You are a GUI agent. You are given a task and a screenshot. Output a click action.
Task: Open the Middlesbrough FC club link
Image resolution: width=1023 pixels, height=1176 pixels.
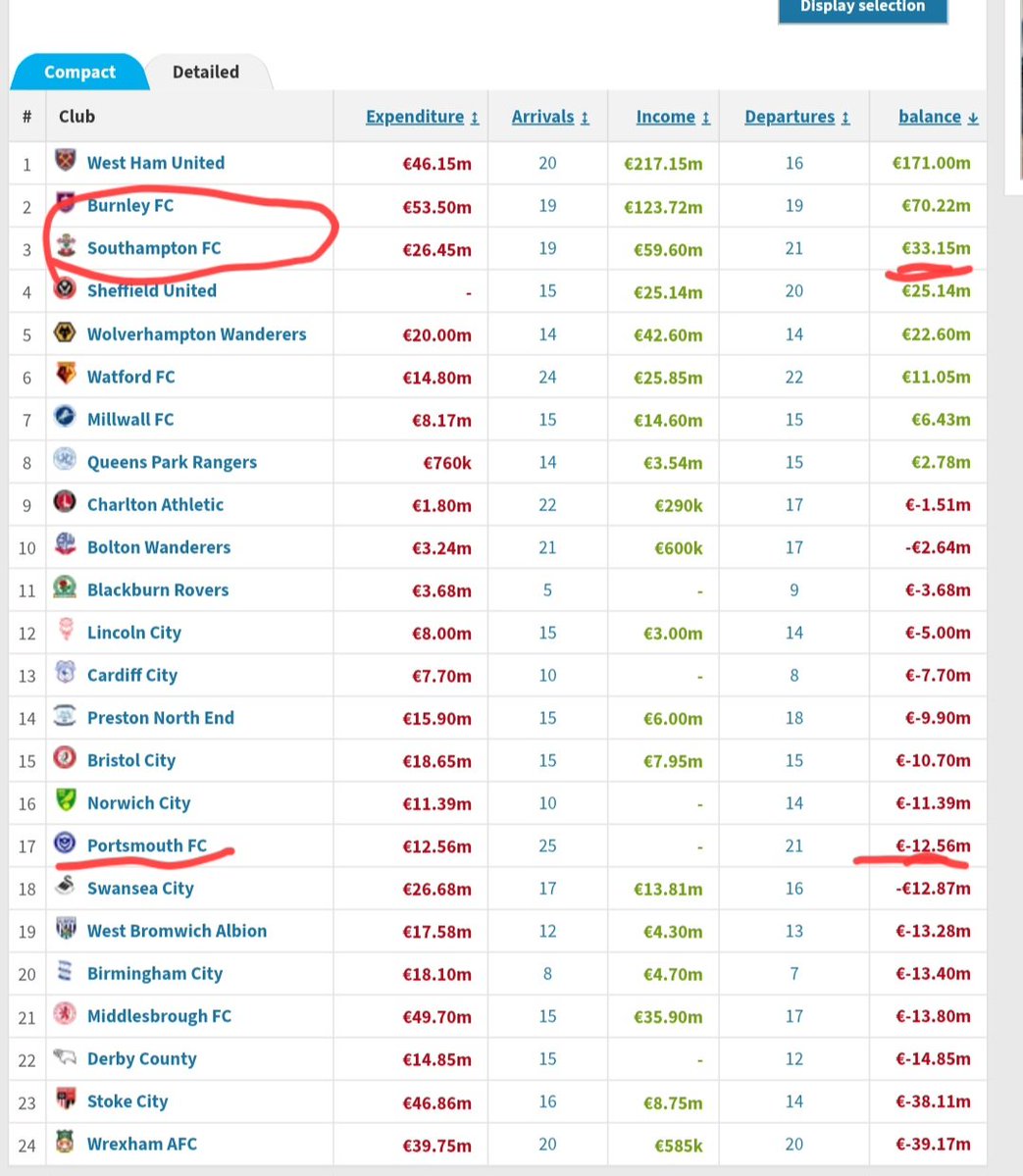(159, 1016)
